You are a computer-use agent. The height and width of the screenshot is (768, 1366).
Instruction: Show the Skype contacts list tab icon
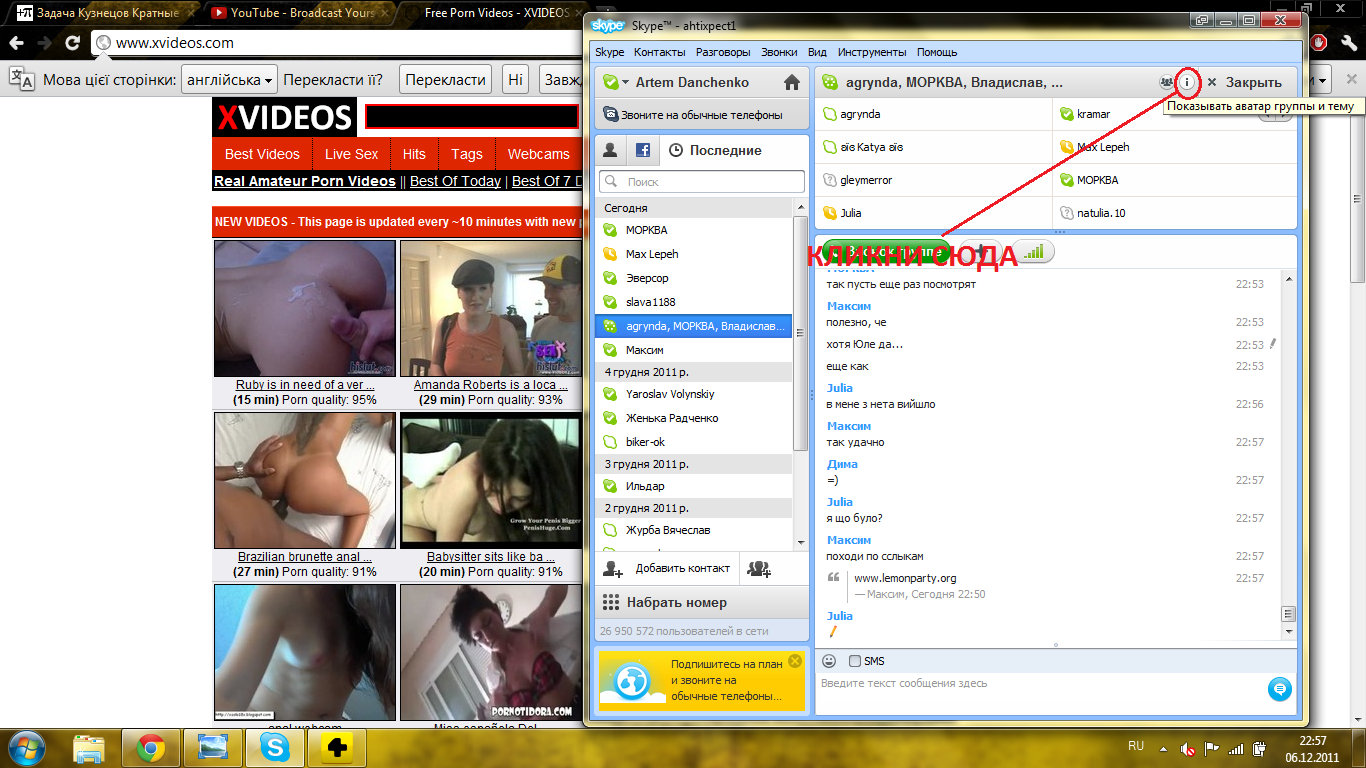tap(610, 150)
